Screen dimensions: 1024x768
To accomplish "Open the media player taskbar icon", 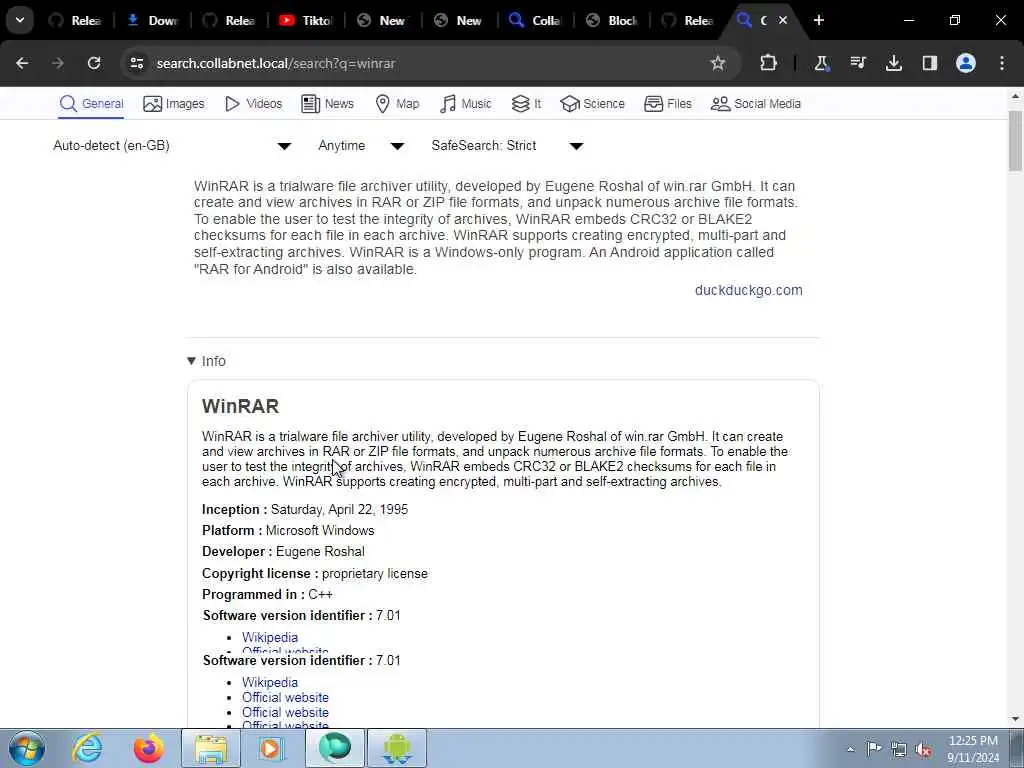I will (x=271, y=748).
